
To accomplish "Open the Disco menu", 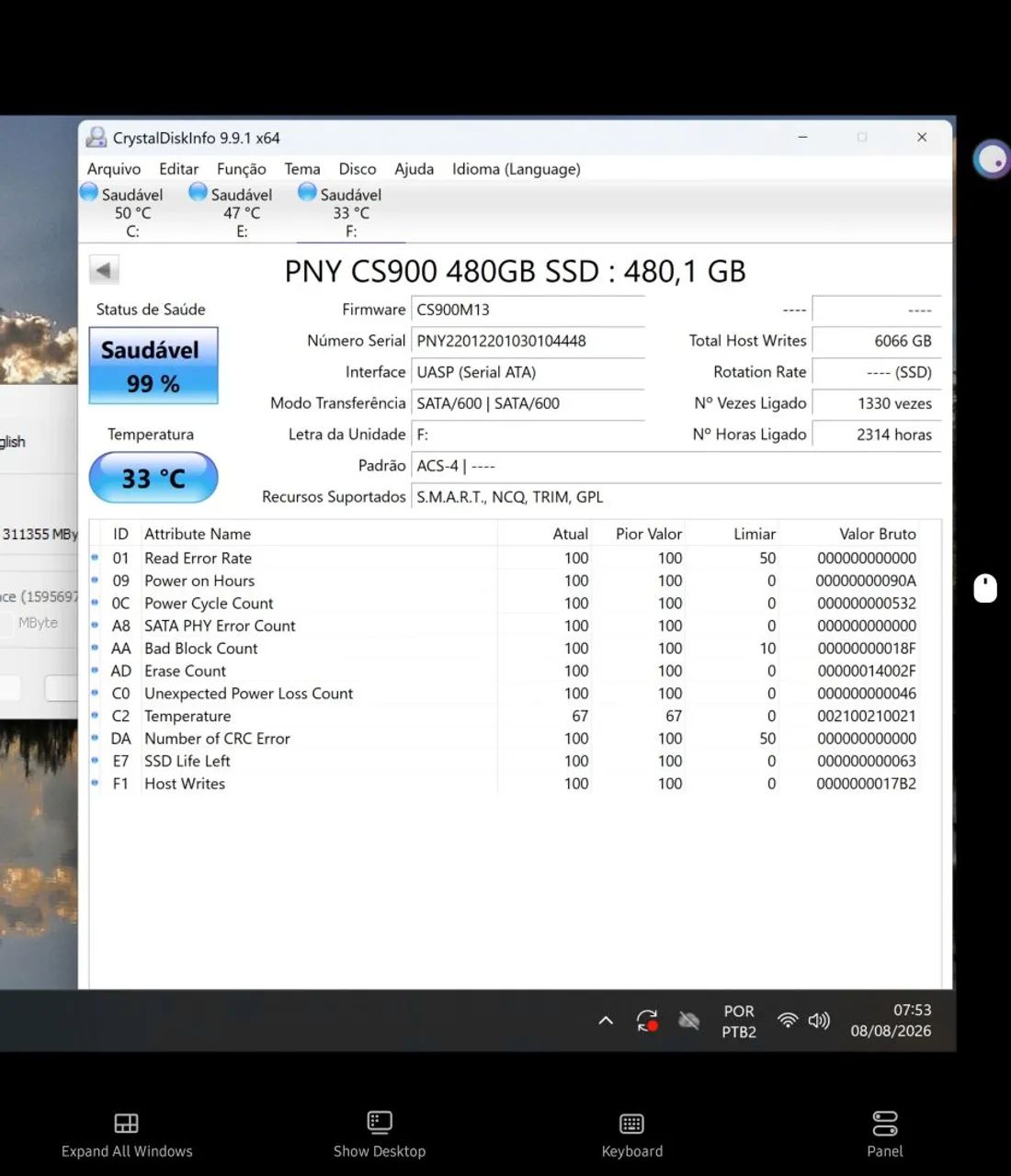I will point(358,169).
